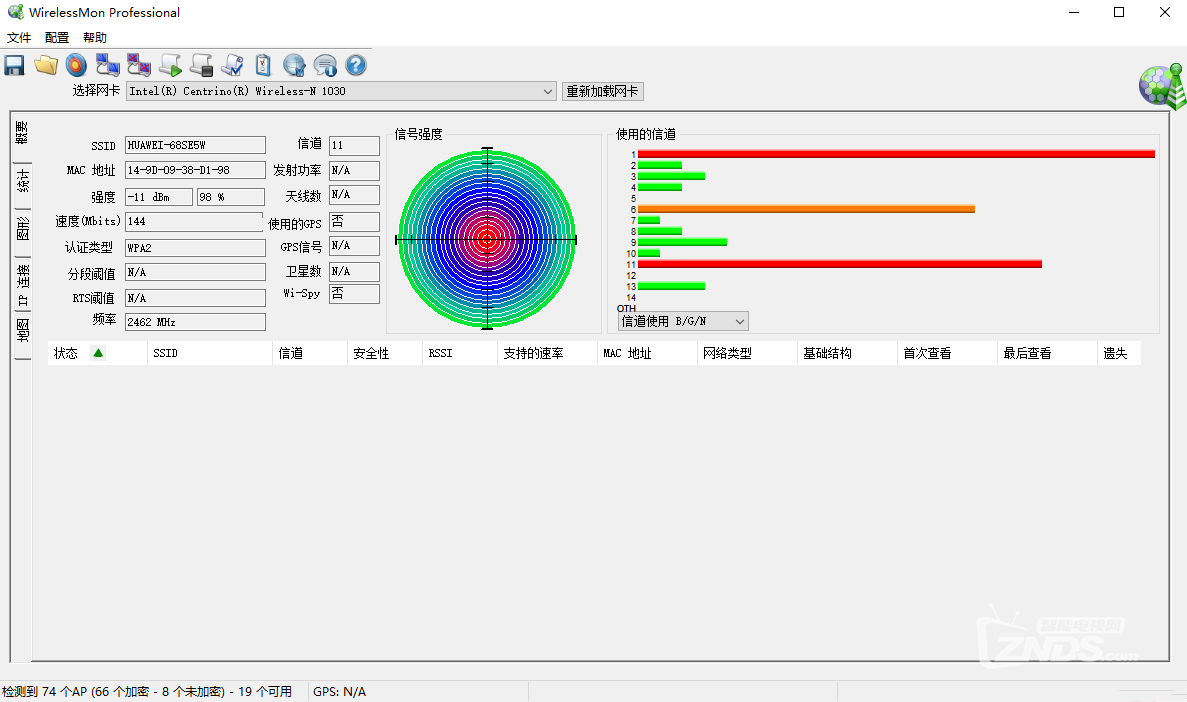The height and width of the screenshot is (702, 1187).
Task: Sort by the RSSI column header
Action: 460,353
